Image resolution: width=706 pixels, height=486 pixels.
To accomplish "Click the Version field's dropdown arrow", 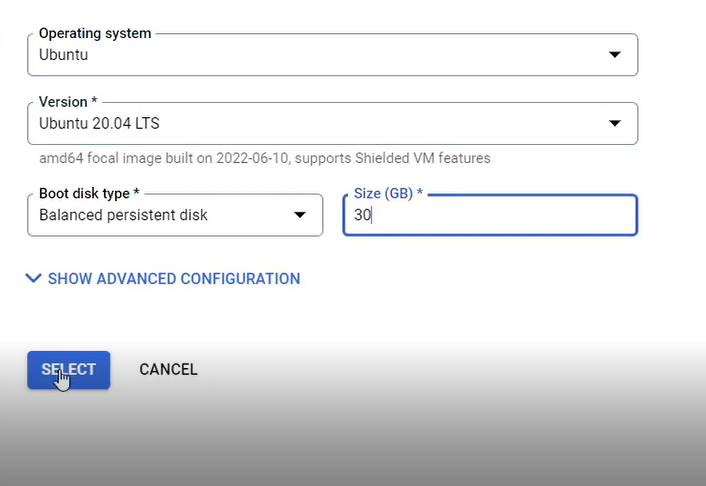I will [615, 123].
